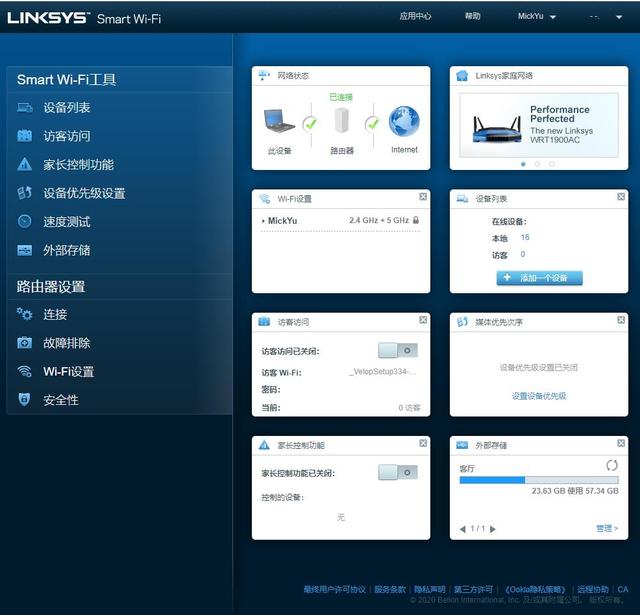Screen dimensions: 640x615
Task: Toggle the 家长控制功能 parental control switch
Action: (397, 472)
